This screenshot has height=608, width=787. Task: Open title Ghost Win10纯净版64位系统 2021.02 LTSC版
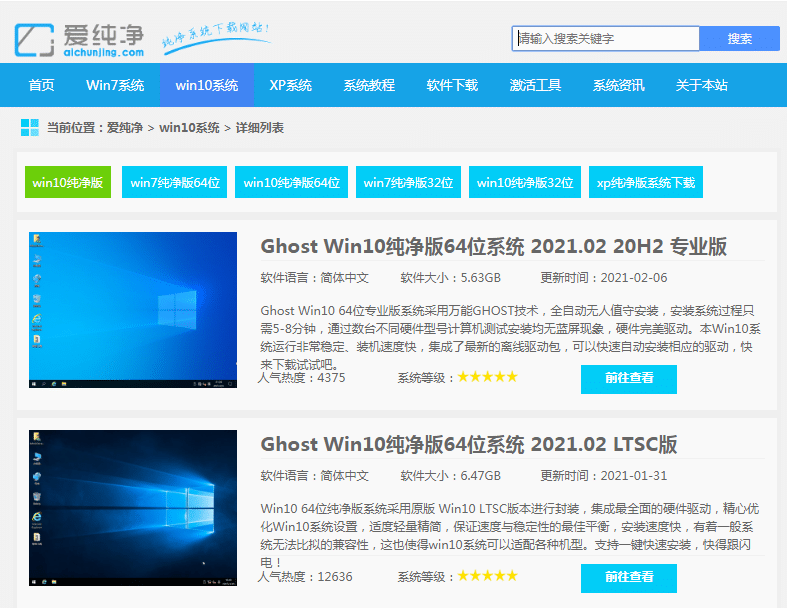point(469,444)
